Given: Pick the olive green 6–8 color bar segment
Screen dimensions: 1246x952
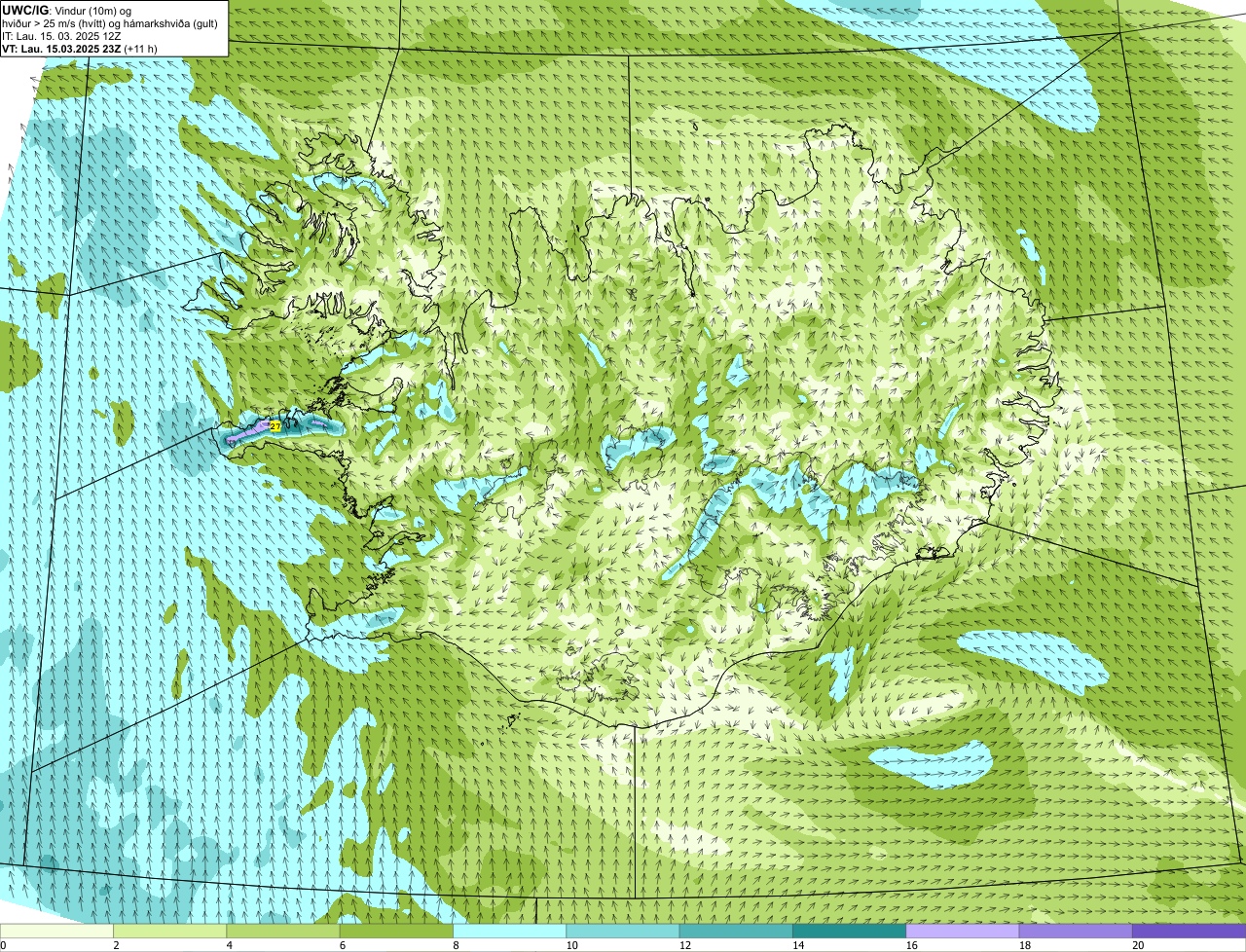Looking at the screenshot, I should click(396, 931).
